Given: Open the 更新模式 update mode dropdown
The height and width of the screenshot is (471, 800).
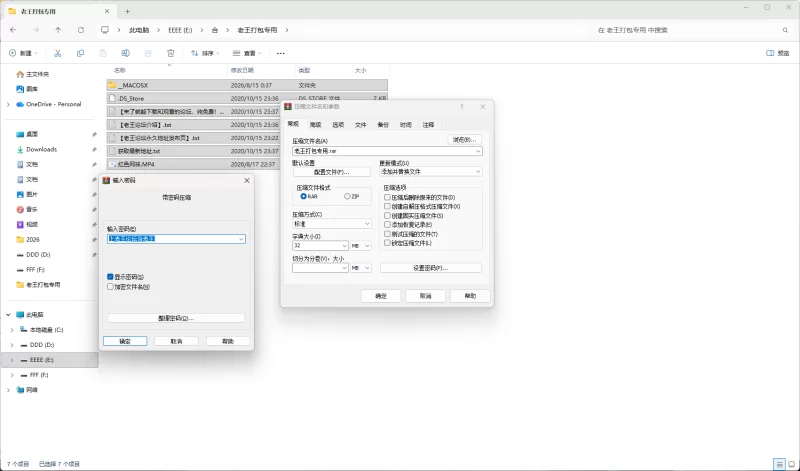Looking at the screenshot, I should tap(478, 172).
